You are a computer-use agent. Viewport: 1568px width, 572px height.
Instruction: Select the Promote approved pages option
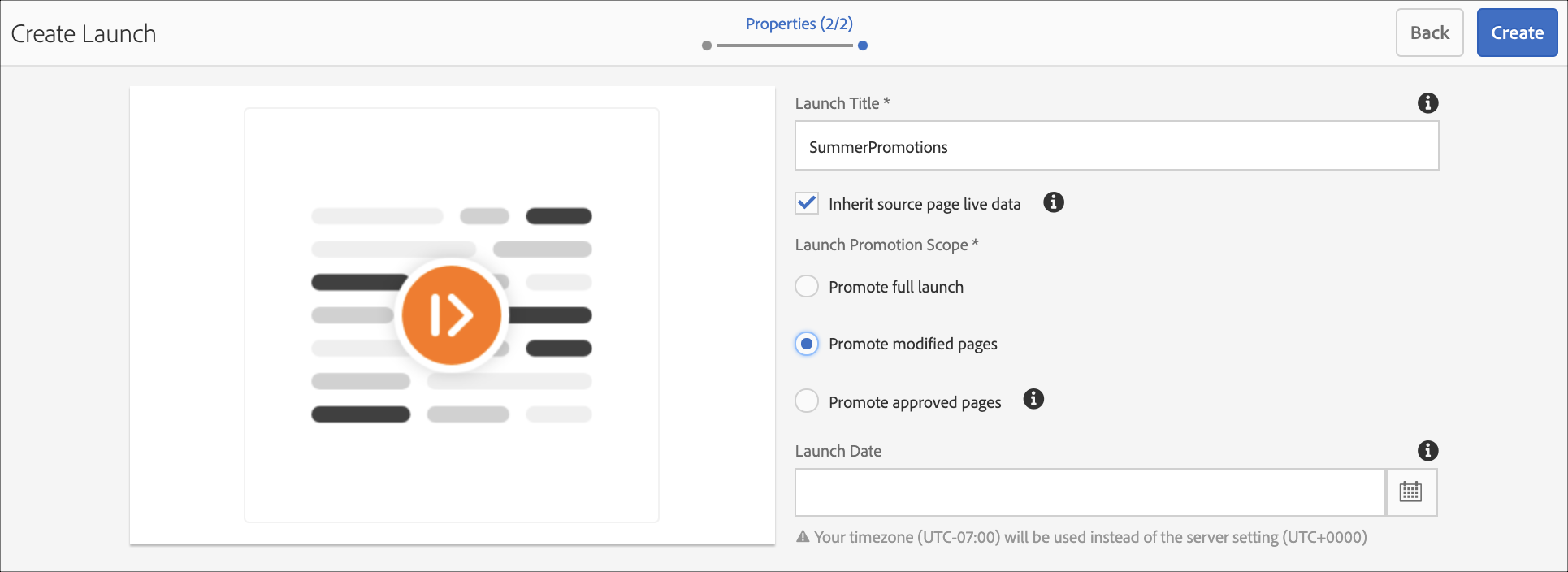(807, 401)
